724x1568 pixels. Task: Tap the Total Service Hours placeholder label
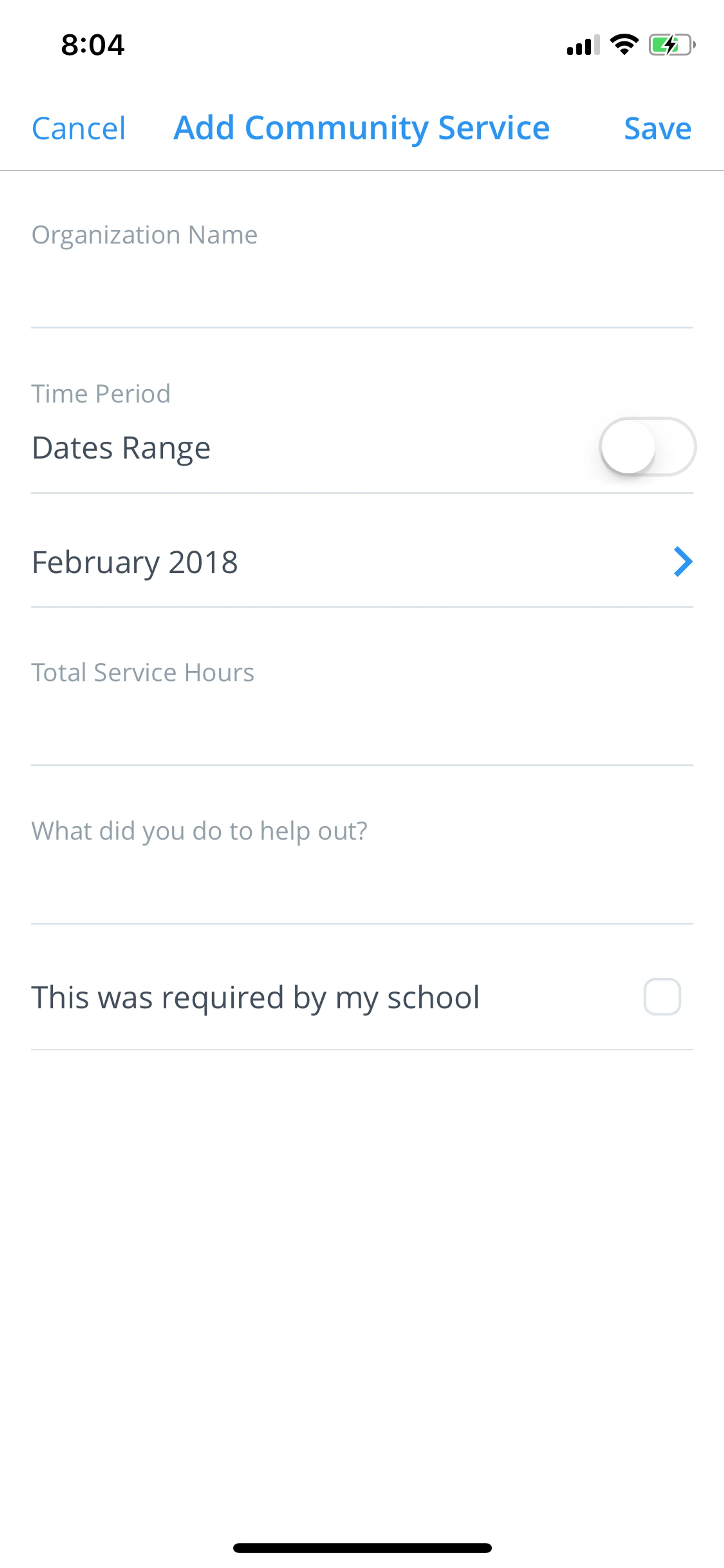coord(143,673)
